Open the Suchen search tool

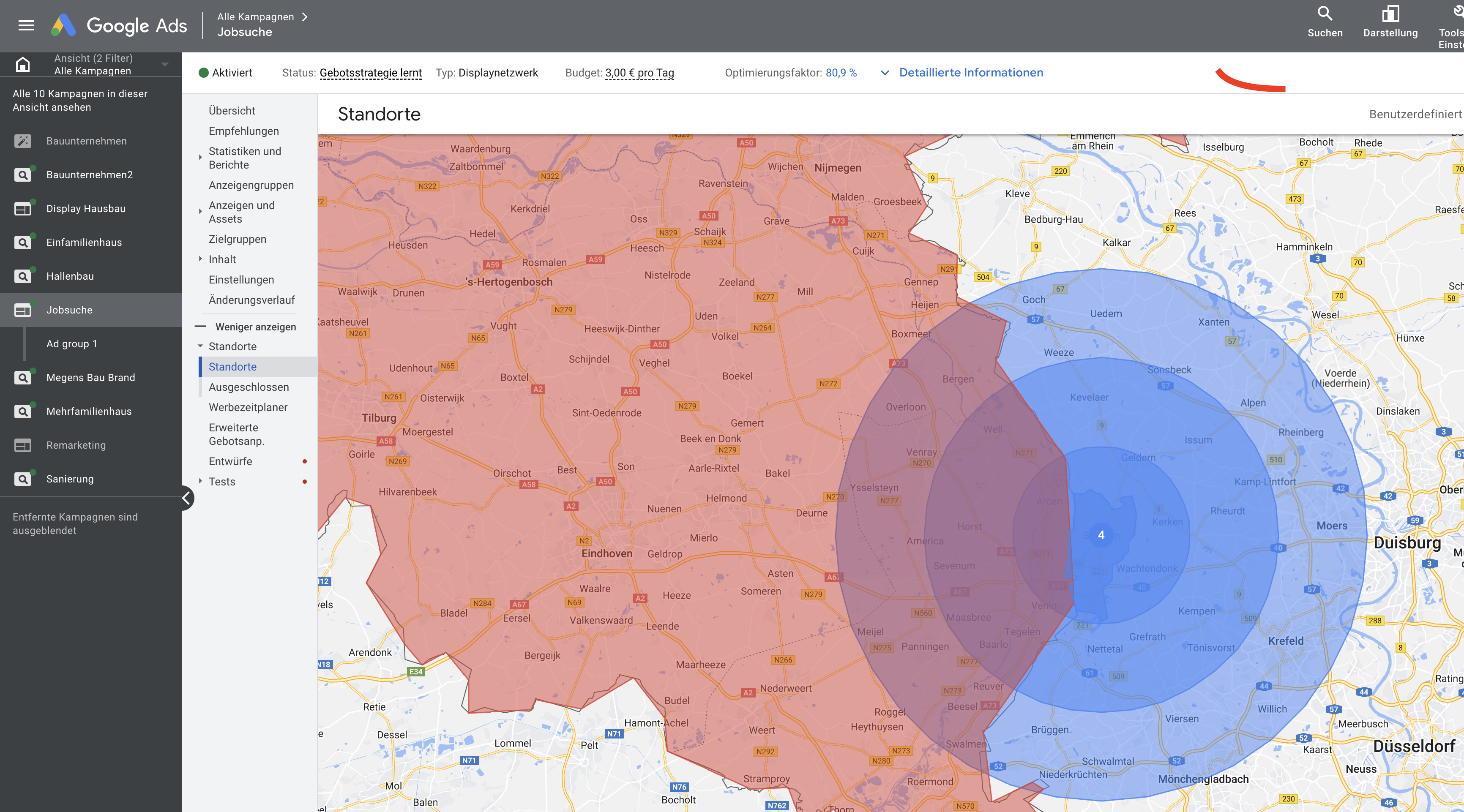pyautogui.click(x=1325, y=22)
